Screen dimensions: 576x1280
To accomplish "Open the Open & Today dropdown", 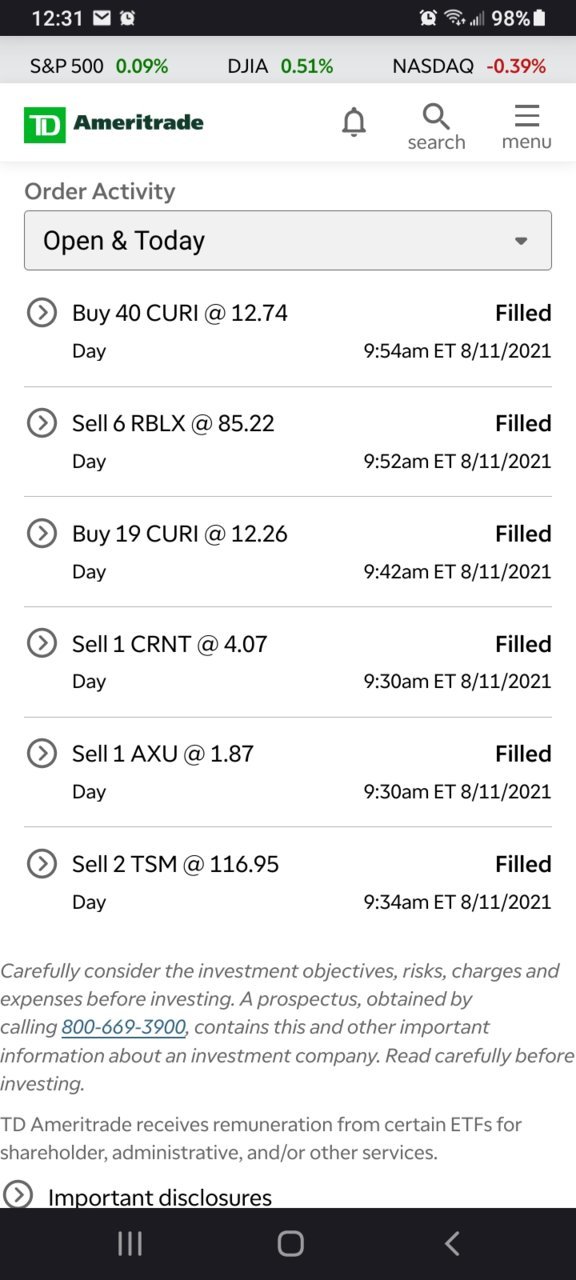I will coord(288,240).
